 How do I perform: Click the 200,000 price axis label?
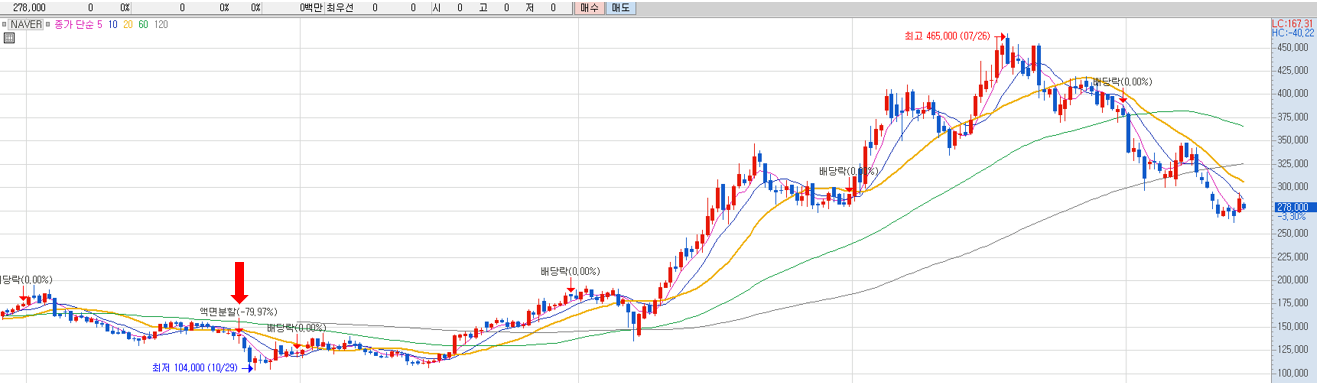coord(1292,280)
